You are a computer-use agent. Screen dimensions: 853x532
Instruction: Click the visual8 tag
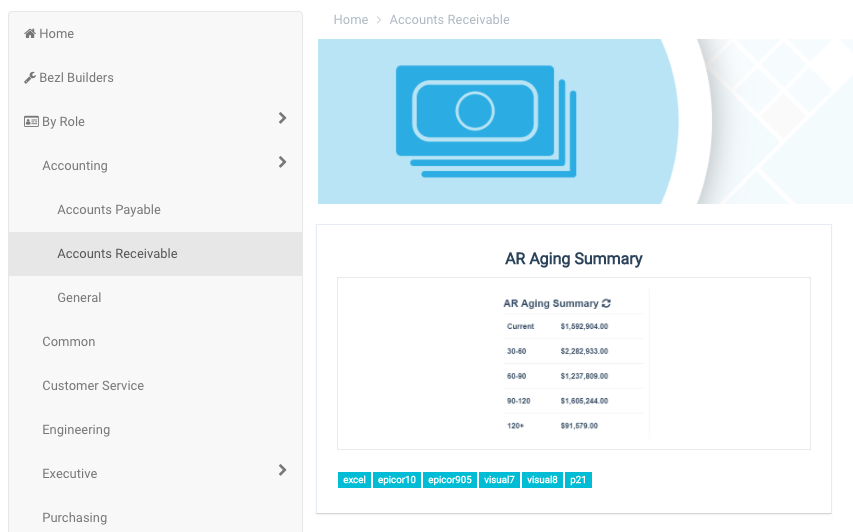coord(542,480)
